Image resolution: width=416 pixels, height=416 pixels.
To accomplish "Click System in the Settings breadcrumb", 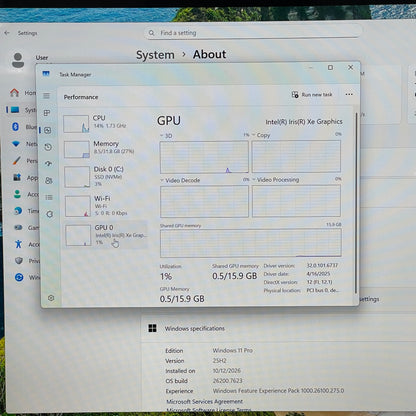I will tap(155, 55).
